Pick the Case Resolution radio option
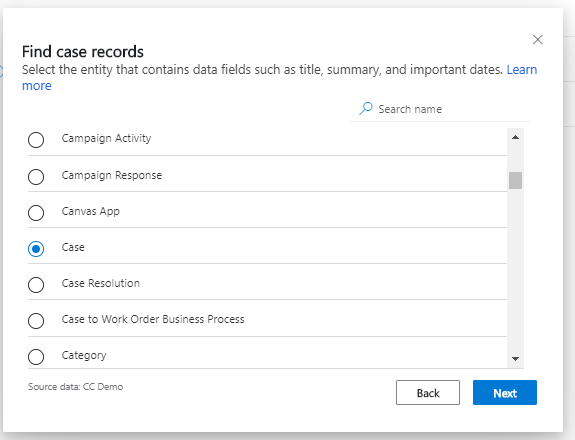 click(36, 285)
